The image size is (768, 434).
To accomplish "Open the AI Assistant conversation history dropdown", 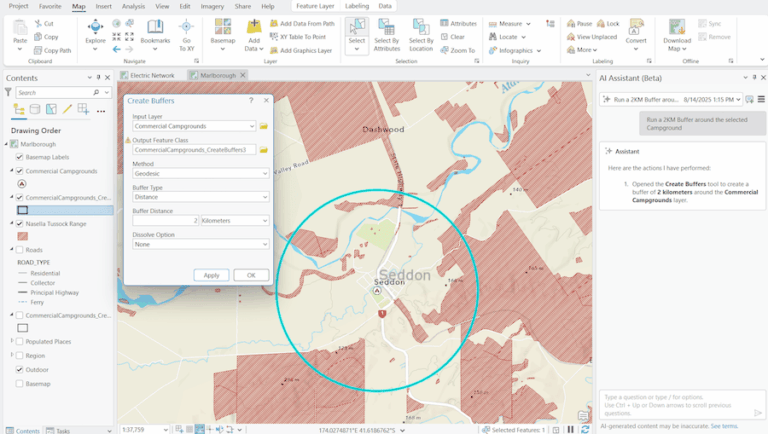I will point(738,99).
